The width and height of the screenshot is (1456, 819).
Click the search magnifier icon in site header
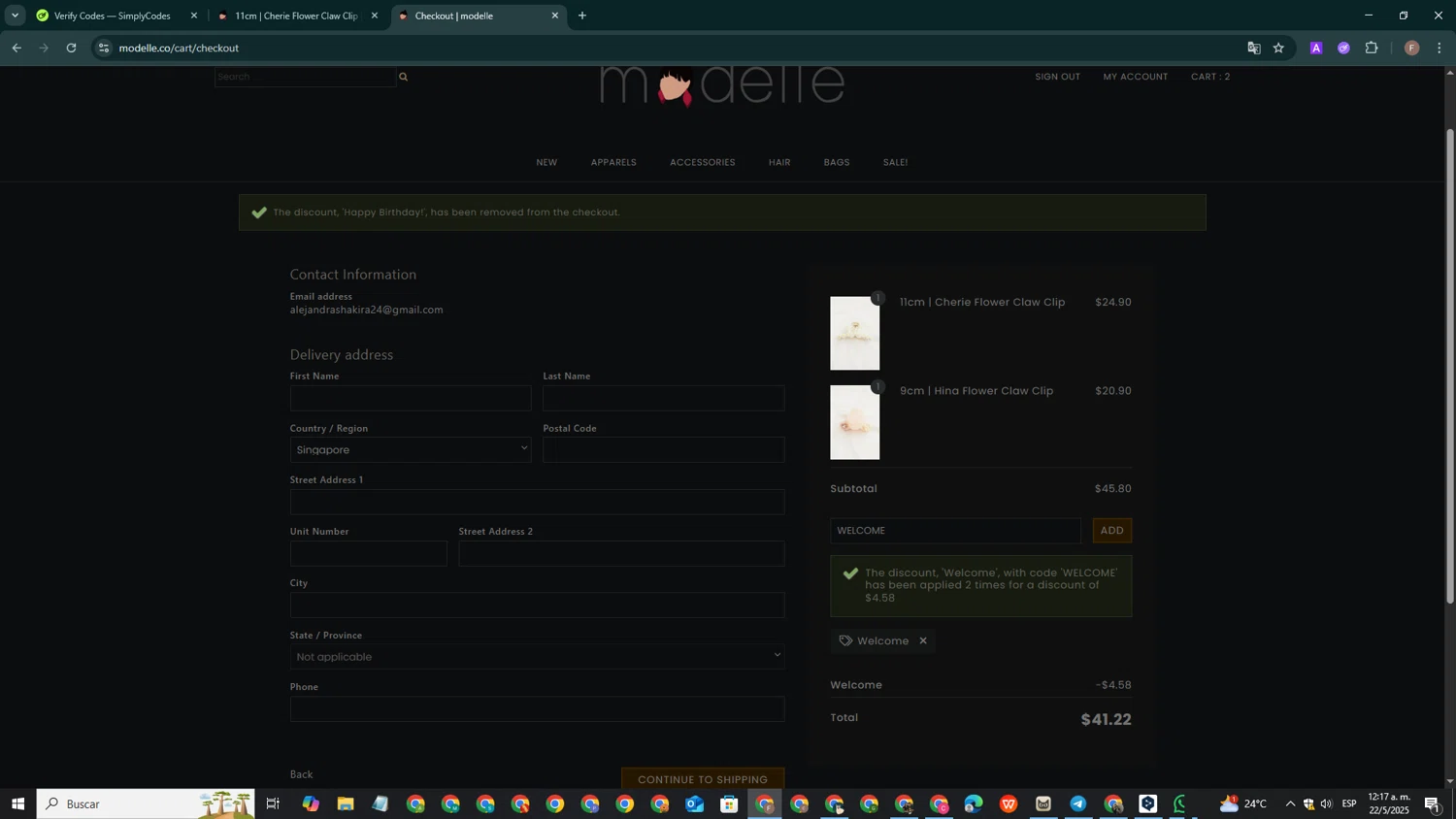click(x=403, y=77)
